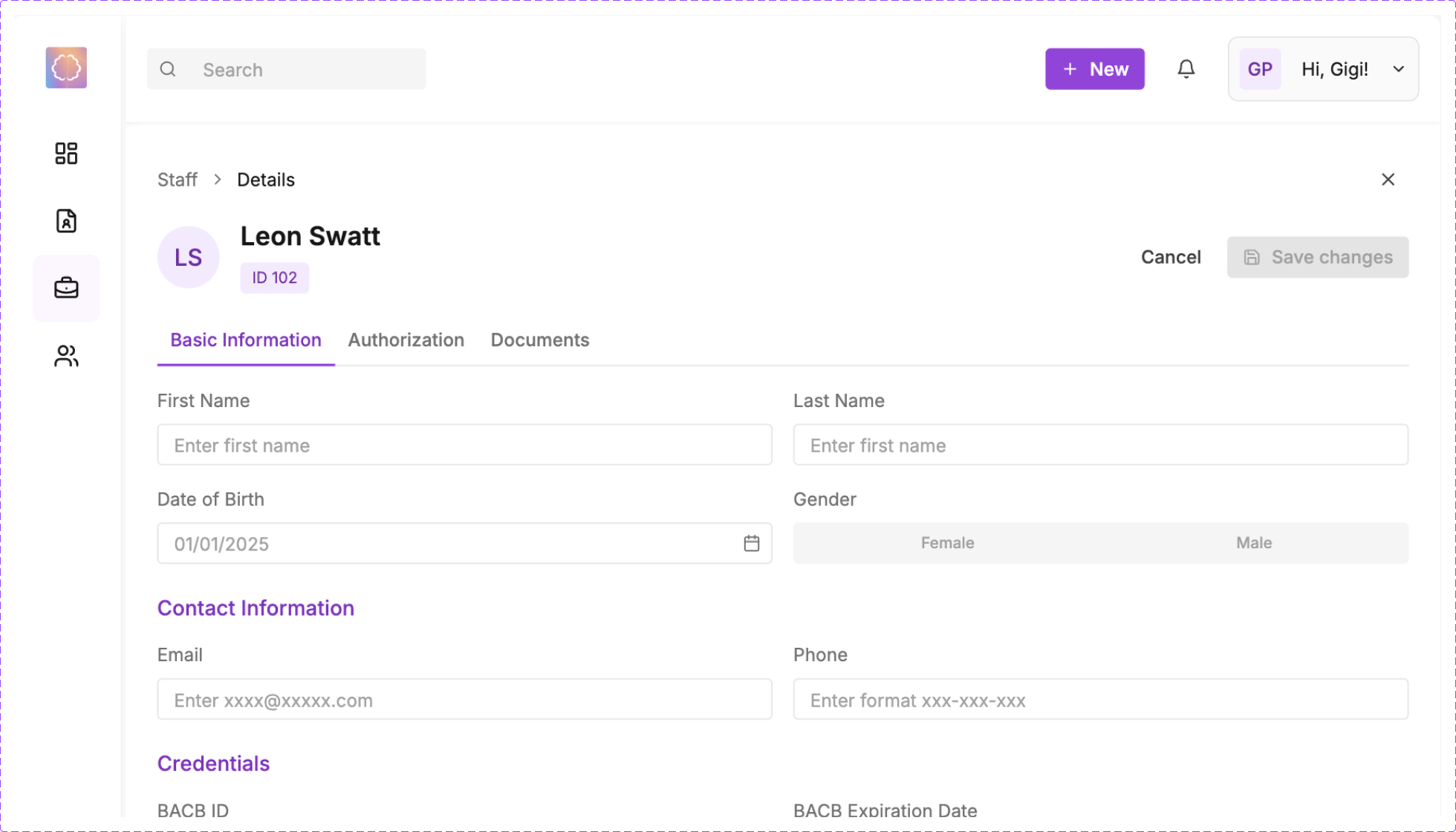
Task: Close the staff details panel with X
Action: click(x=1387, y=180)
